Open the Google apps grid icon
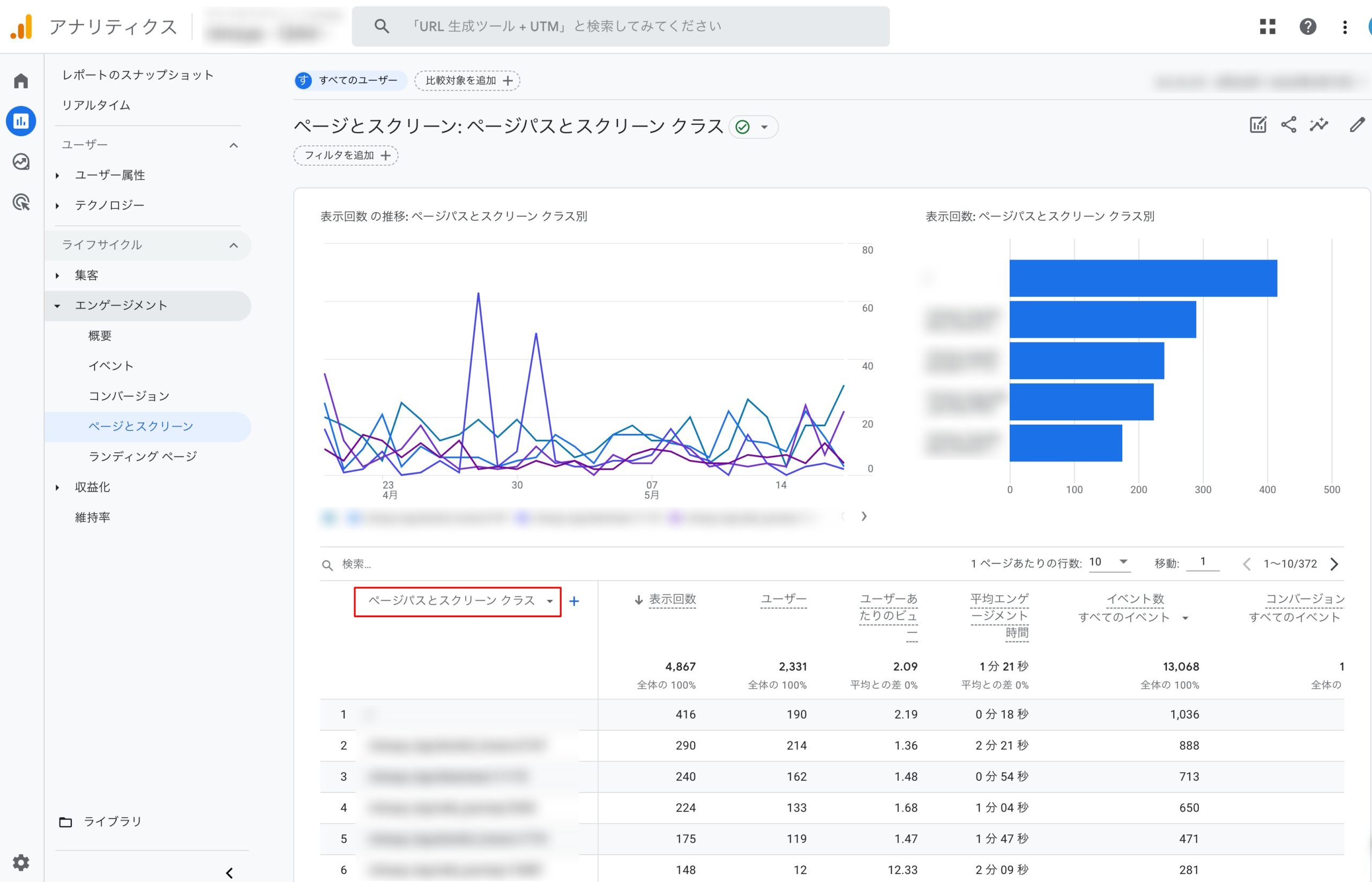Viewport: 1372px width, 882px height. 1268,26
